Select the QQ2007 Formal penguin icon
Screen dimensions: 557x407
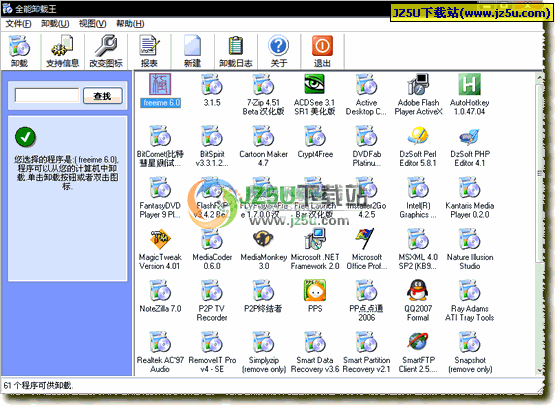418,290
